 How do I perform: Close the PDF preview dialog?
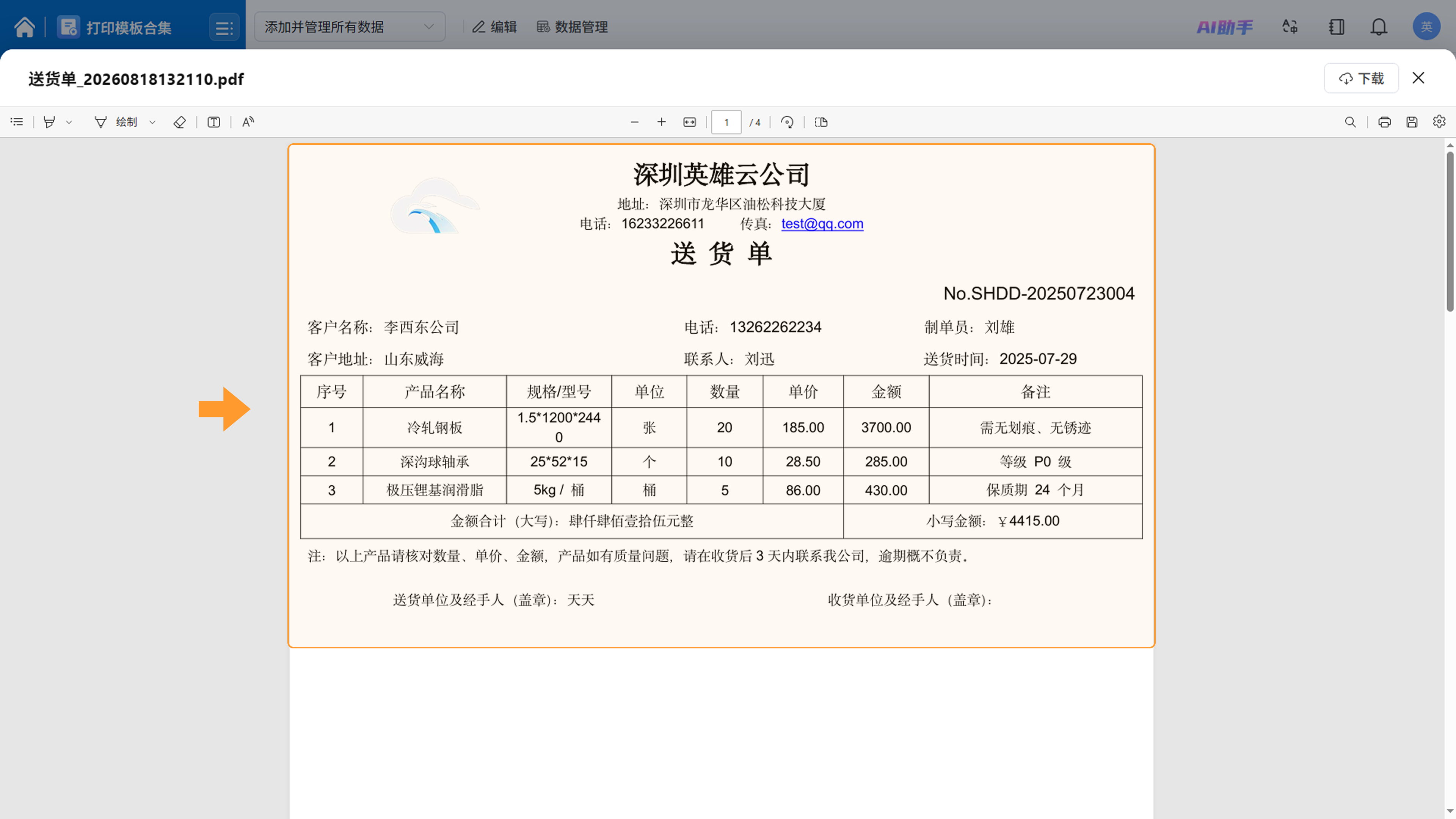1418,78
